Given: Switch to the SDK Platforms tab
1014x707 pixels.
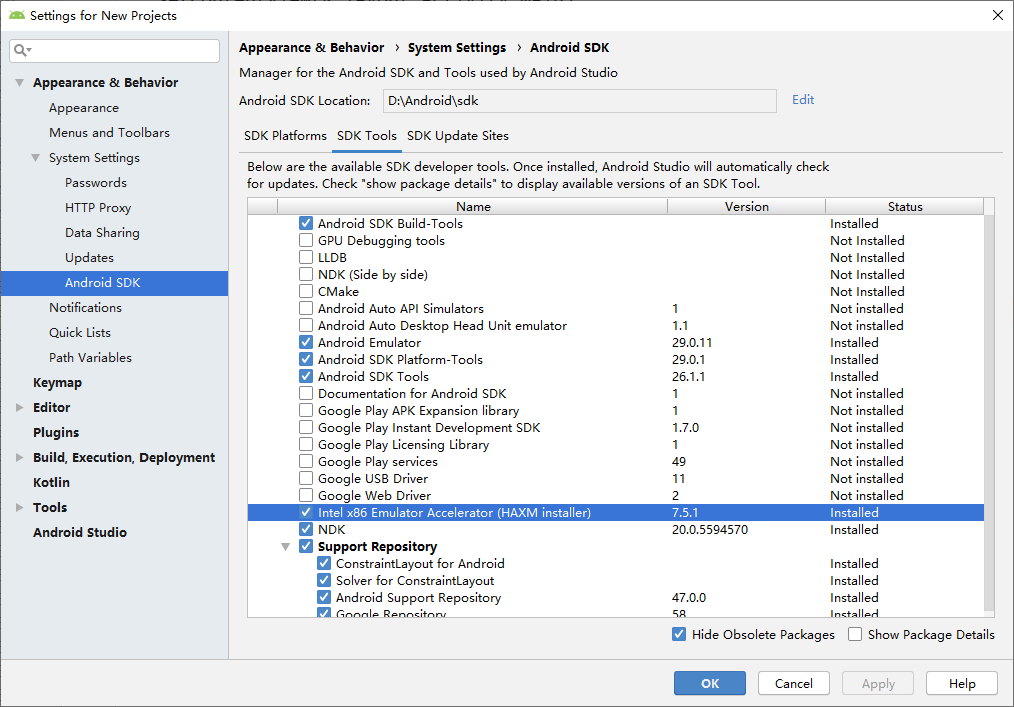Looking at the screenshot, I should pyautogui.click(x=285, y=136).
